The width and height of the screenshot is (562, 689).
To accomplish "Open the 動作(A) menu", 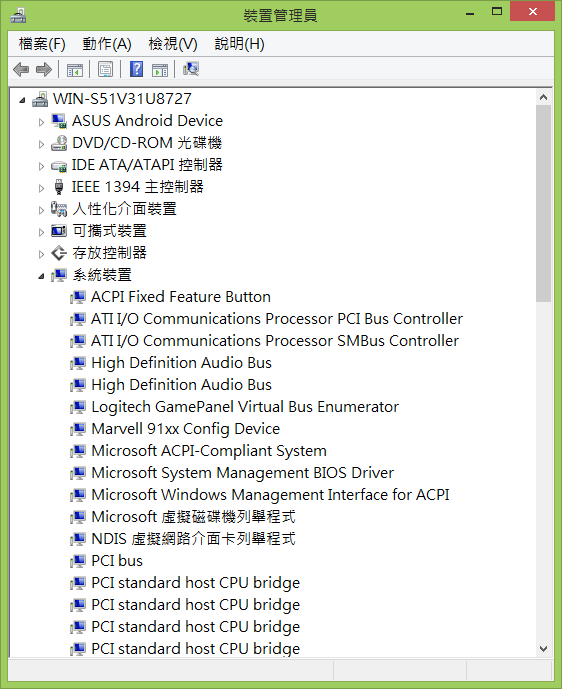I will tap(107, 44).
